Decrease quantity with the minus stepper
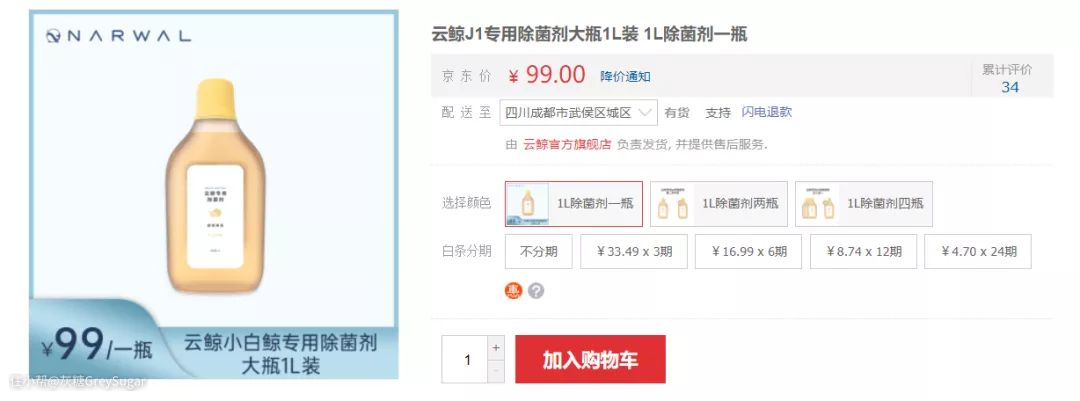This screenshot has width=1080, height=401. [496, 371]
